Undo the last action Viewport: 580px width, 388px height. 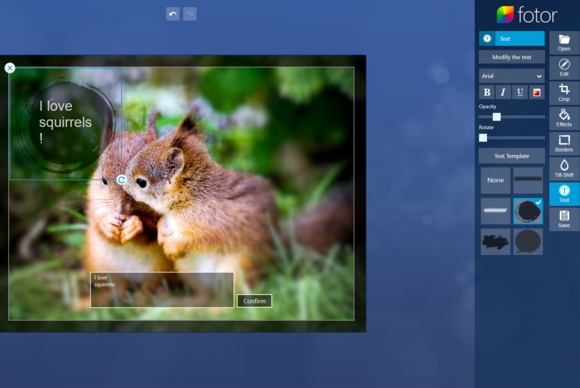(x=173, y=14)
